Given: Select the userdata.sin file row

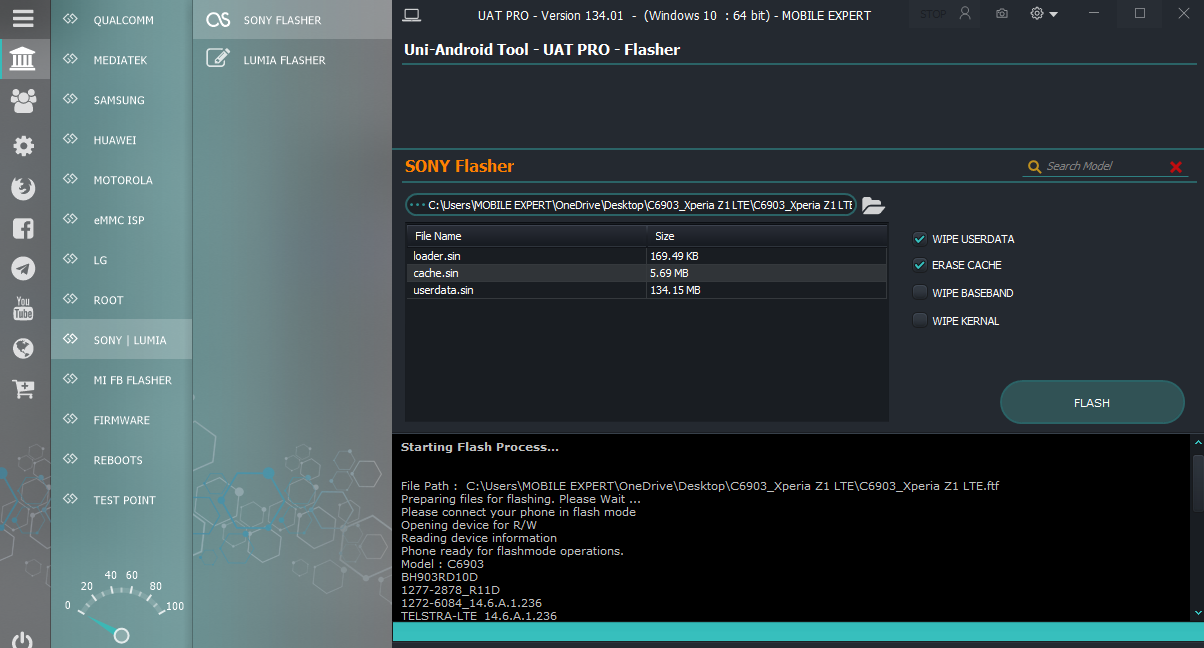Looking at the screenshot, I should [646, 290].
